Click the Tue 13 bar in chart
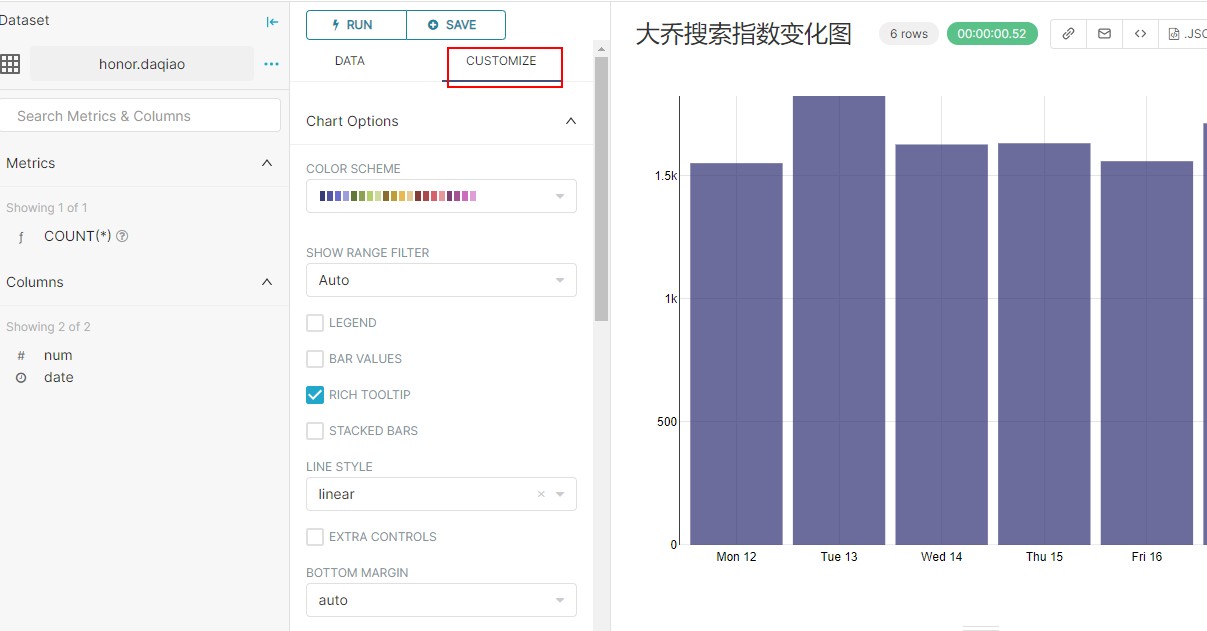 tap(839, 320)
